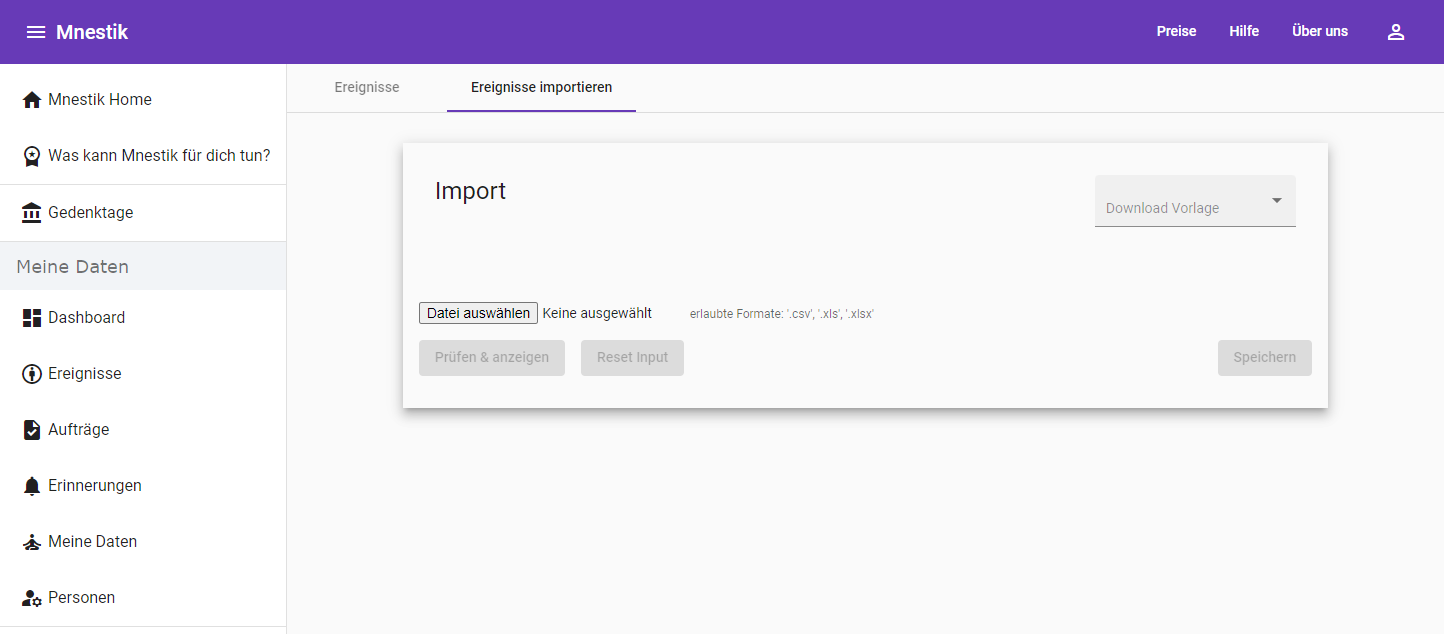
Task: Open the Hilfe page link
Action: (1244, 32)
